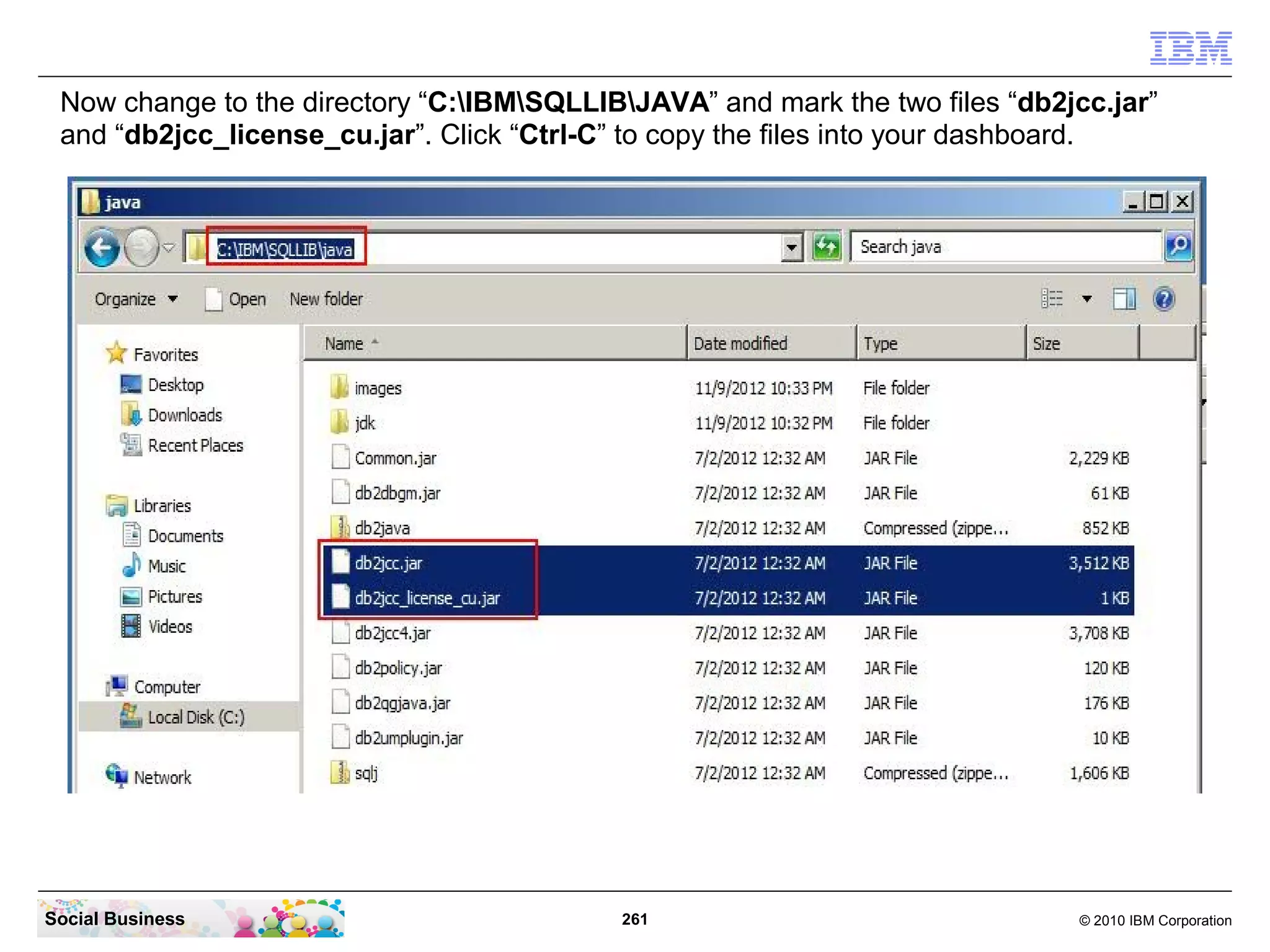Click the search magnifier icon
Image resolution: width=1270 pixels, height=952 pixels.
click(1178, 247)
